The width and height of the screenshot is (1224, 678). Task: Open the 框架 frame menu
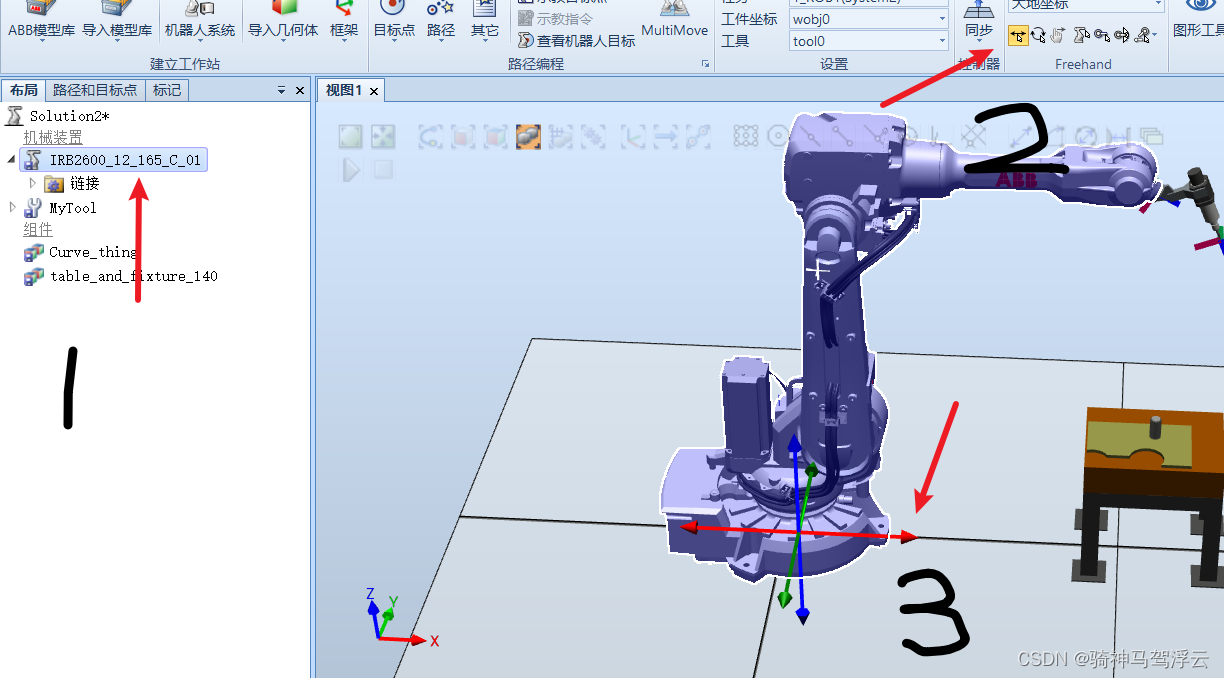[344, 21]
